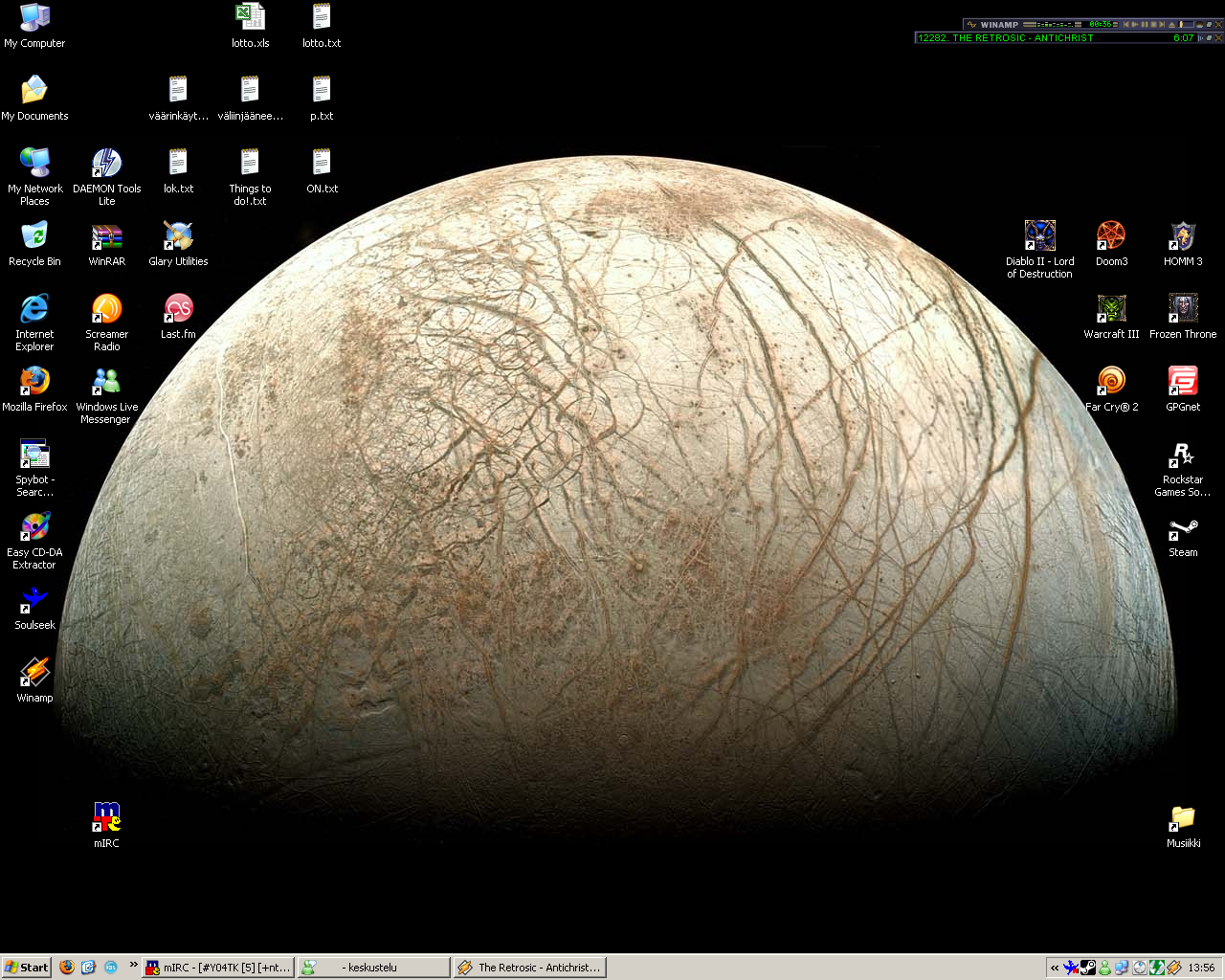This screenshot has width=1225, height=980.
Task: Stop playback in the Winamp bar
Action: coord(1153,24)
